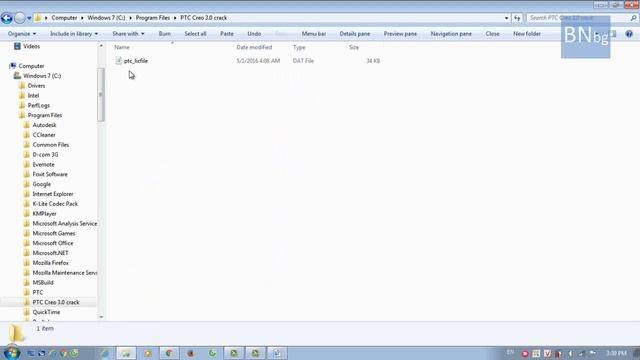Click the navigation pane scroll up arrow
Viewport: 640px width, 360px height.
click(101, 46)
